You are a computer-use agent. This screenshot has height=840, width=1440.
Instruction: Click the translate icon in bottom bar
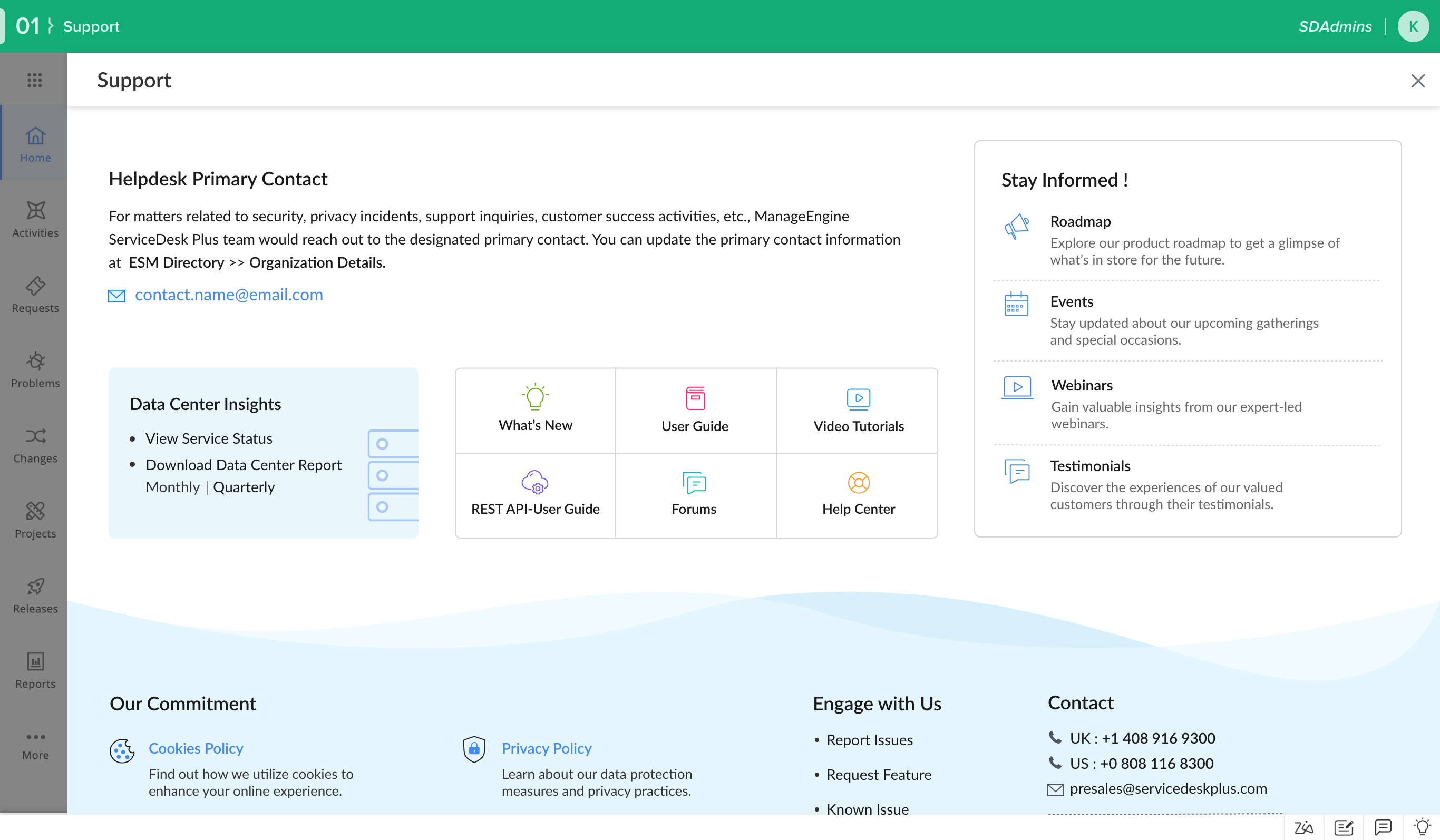(1303, 827)
